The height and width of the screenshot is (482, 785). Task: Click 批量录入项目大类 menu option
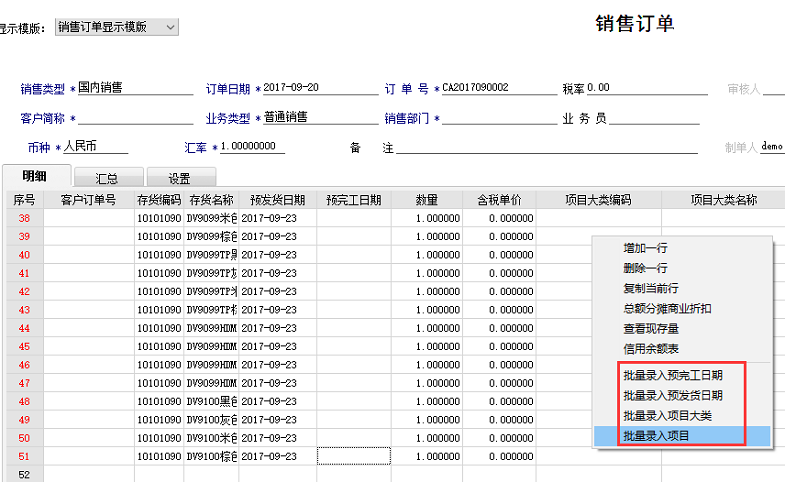666,415
